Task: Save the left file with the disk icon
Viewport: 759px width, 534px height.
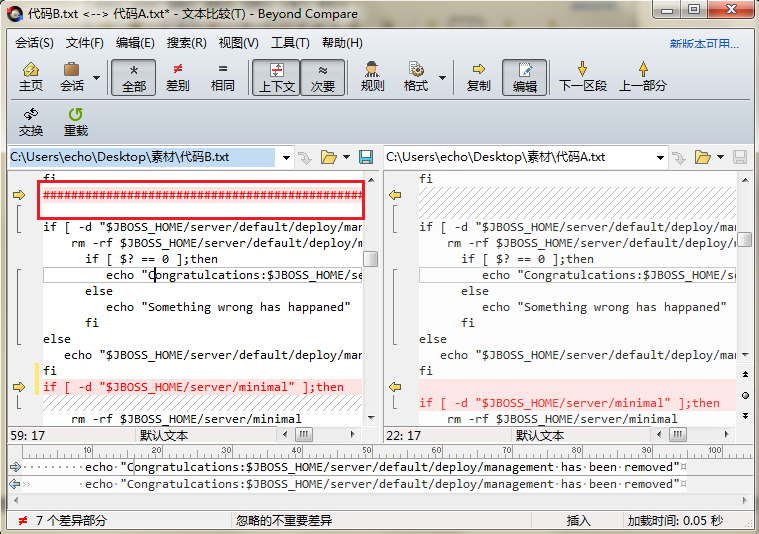Action: point(366,157)
